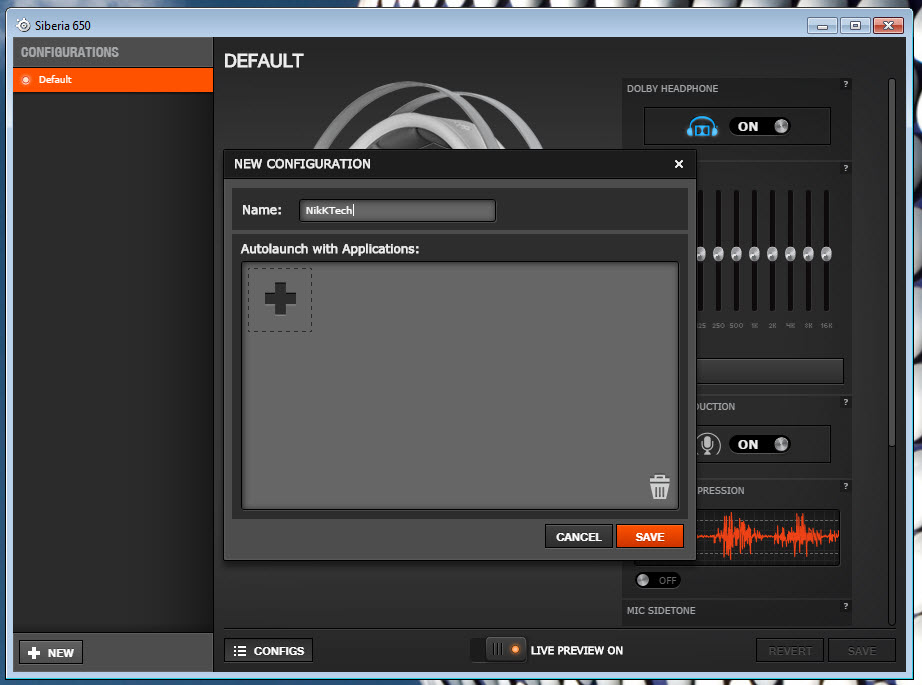
Task: Minimize the Siberia 650 window
Action: click(x=822, y=26)
